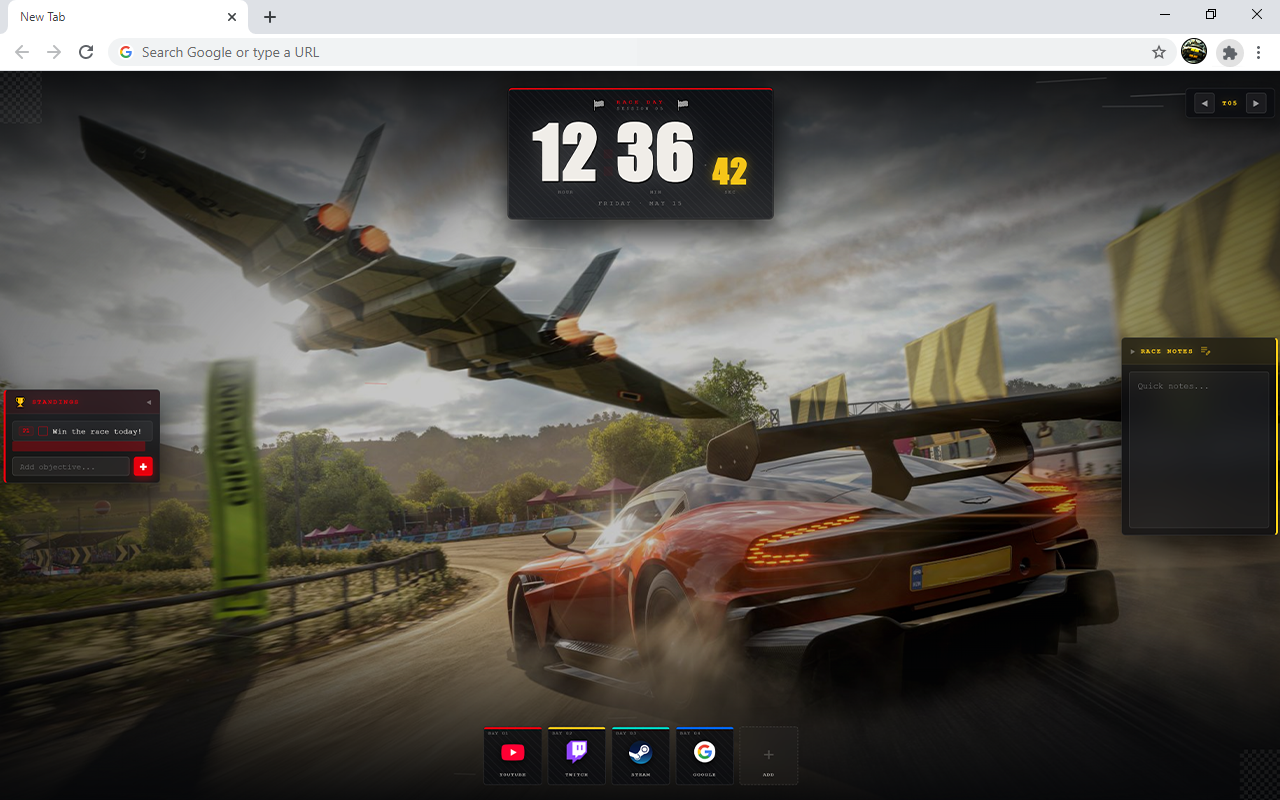Open the Extensions puzzle menu
This screenshot has width=1280, height=800.
1230,52
